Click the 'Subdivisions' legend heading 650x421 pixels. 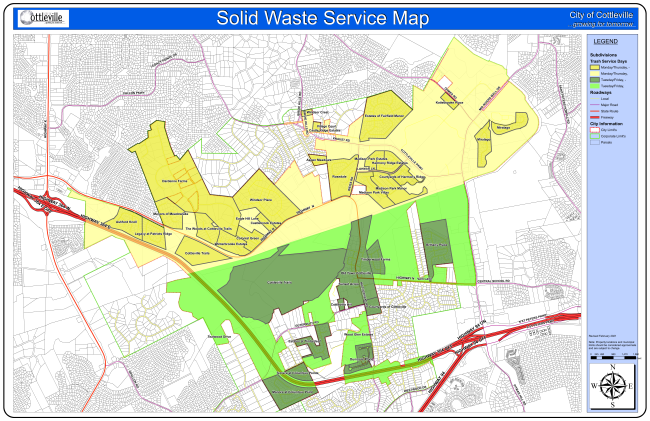[x=604, y=55]
